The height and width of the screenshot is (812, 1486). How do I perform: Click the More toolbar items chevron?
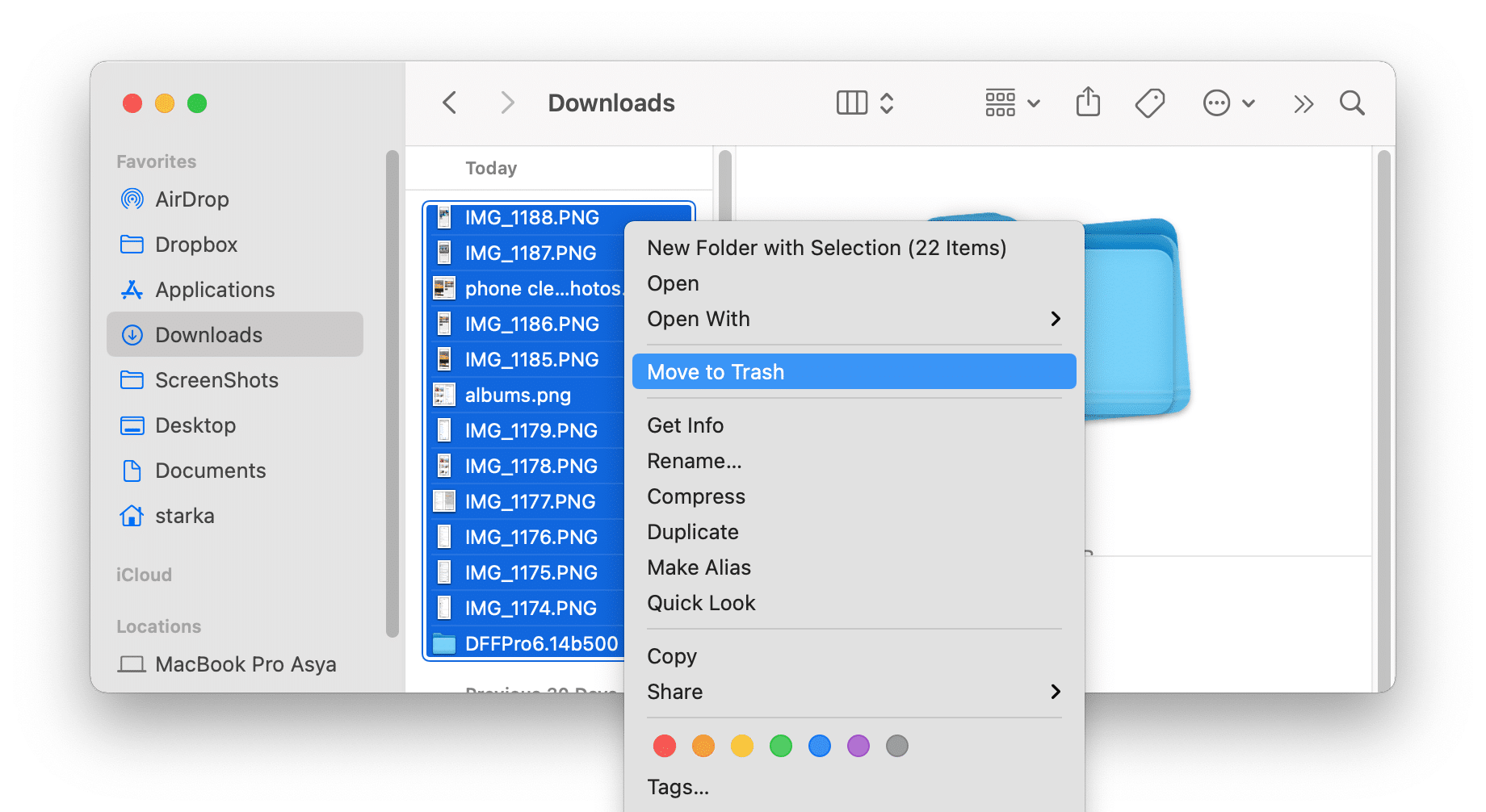click(x=1302, y=103)
